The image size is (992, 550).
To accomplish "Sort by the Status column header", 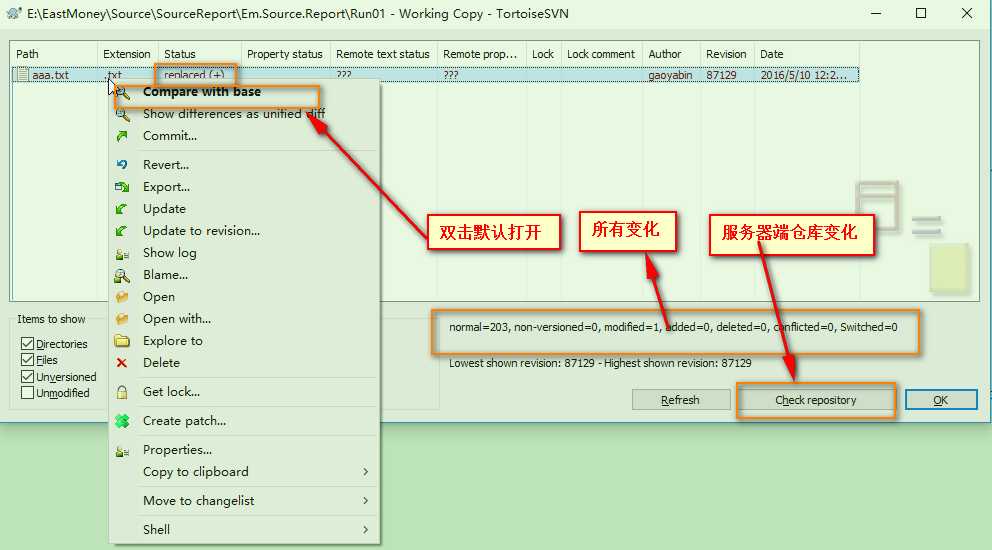I will tap(199, 54).
